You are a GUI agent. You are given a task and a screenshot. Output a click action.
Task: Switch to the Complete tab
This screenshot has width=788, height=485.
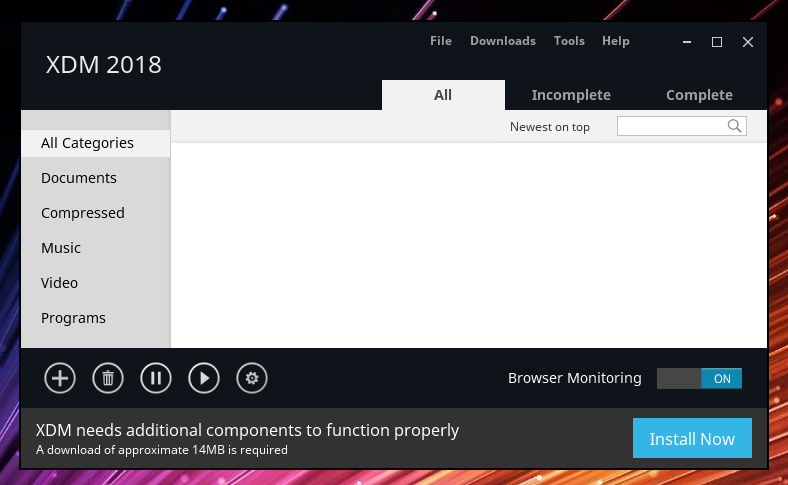click(x=699, y=95)
